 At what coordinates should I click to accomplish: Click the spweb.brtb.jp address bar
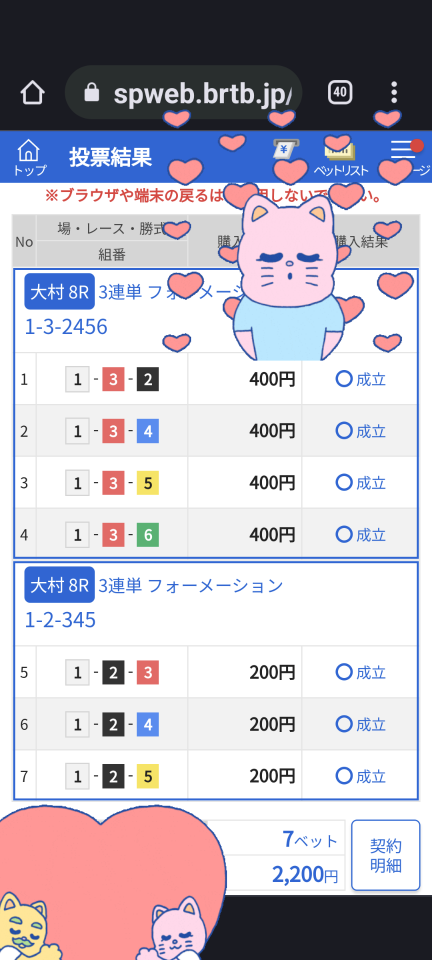coord(184,92)
